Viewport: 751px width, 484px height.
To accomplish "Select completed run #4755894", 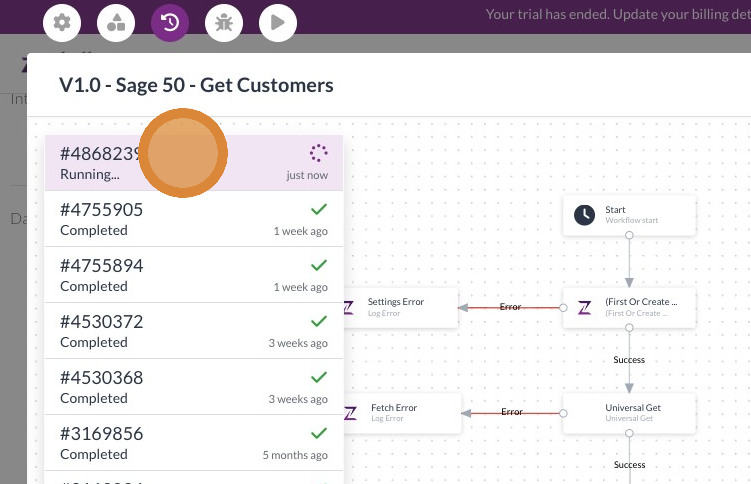I will point(194,275).
